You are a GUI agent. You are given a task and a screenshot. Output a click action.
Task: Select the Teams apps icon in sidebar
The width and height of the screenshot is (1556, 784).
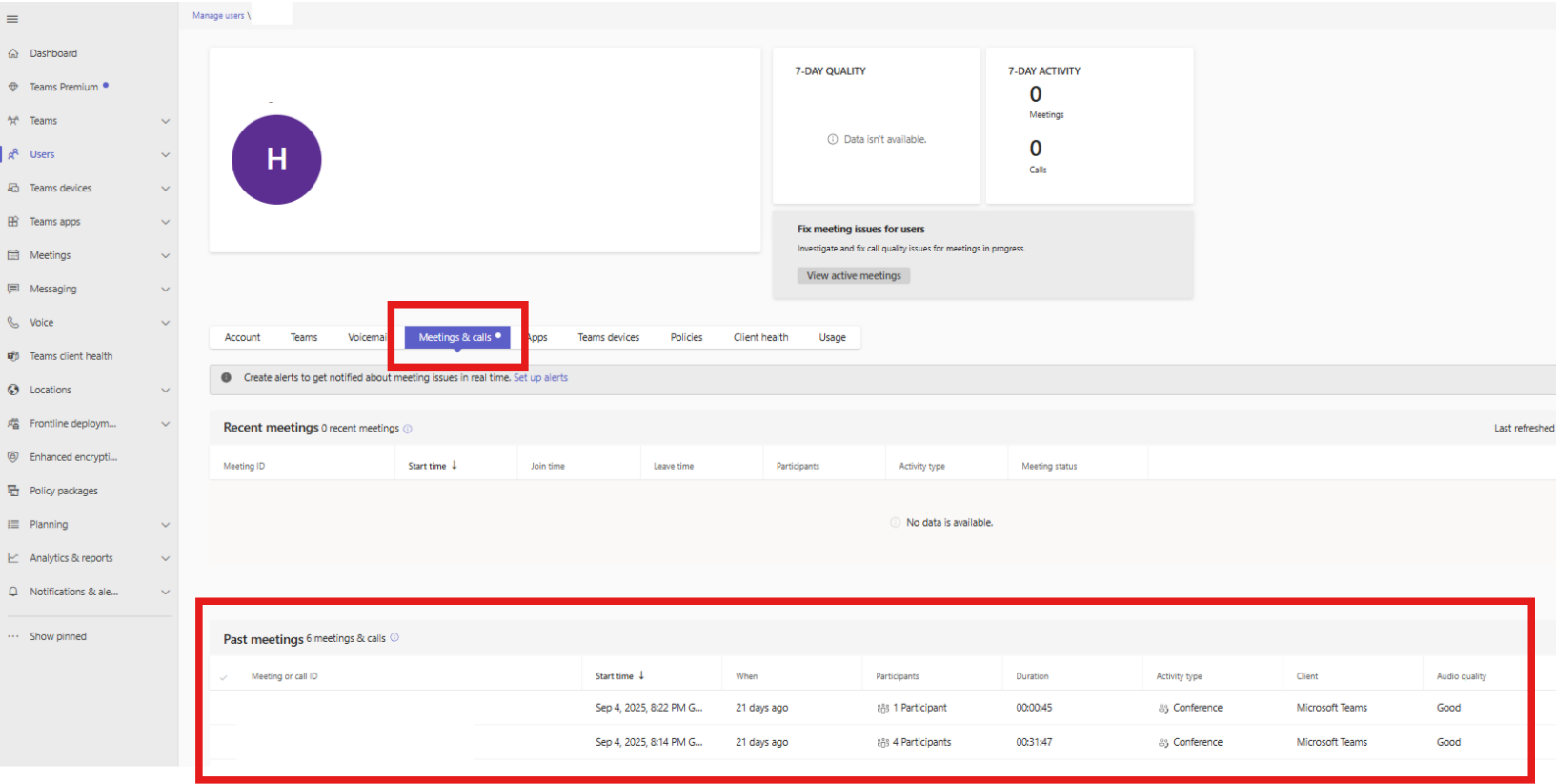pyautogui.click(x=13, y=221)
